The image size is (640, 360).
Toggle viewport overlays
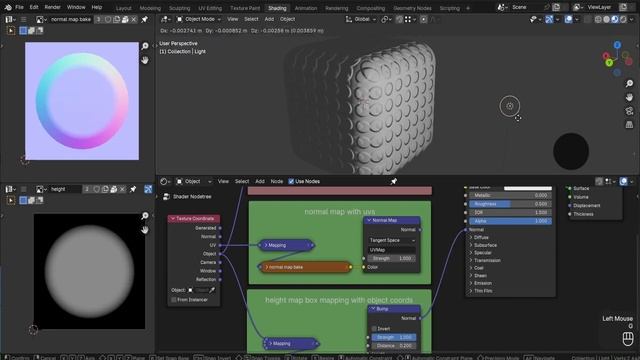568,19
